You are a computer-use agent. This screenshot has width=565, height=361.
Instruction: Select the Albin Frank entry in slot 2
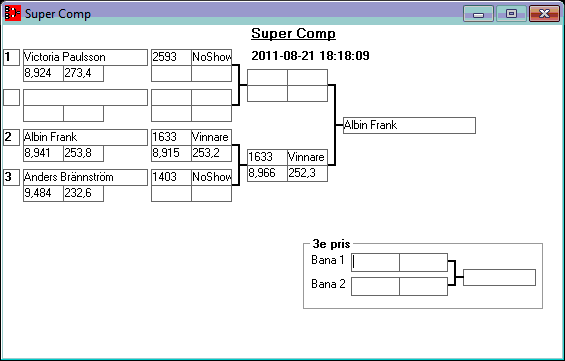tap(85, 137)
